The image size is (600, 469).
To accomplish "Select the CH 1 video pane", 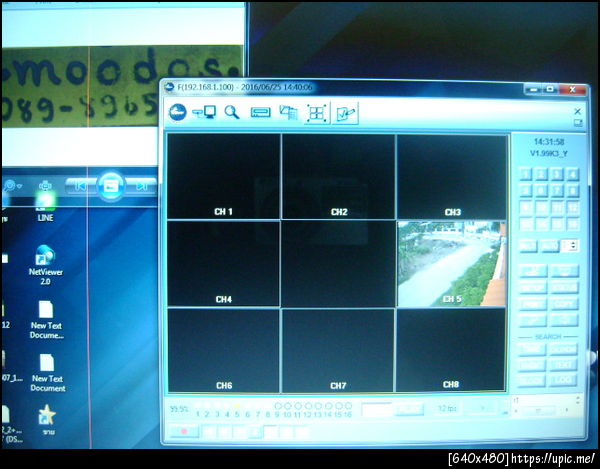I will pyautogui.click(x=223, y=176).
